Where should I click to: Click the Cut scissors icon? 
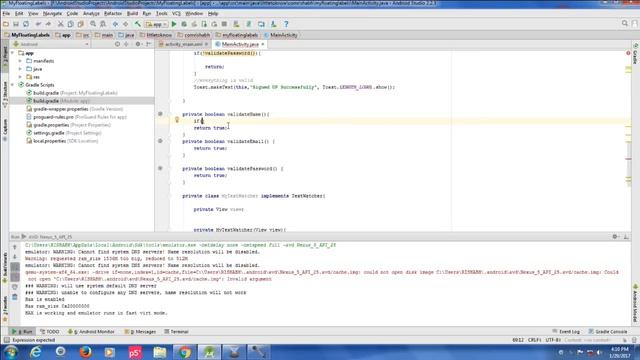tap(60, 24)
